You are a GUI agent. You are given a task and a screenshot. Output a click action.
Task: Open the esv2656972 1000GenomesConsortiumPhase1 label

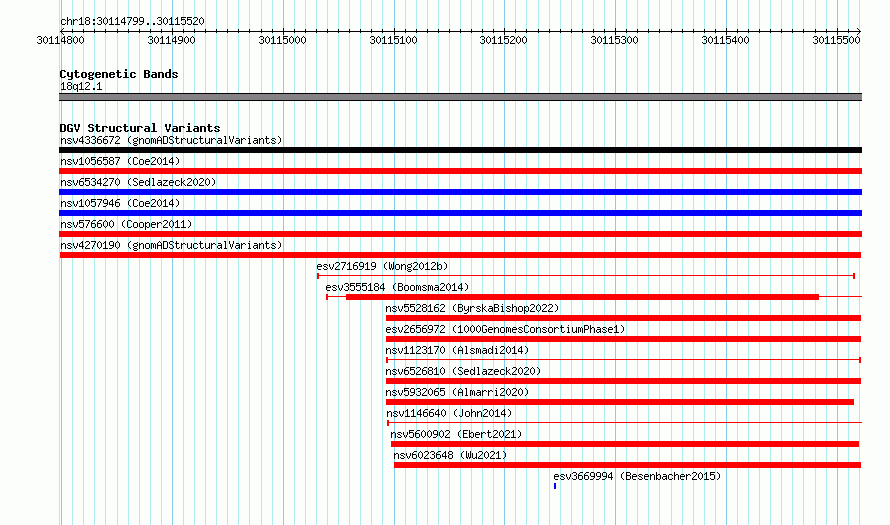click(505, 329)
